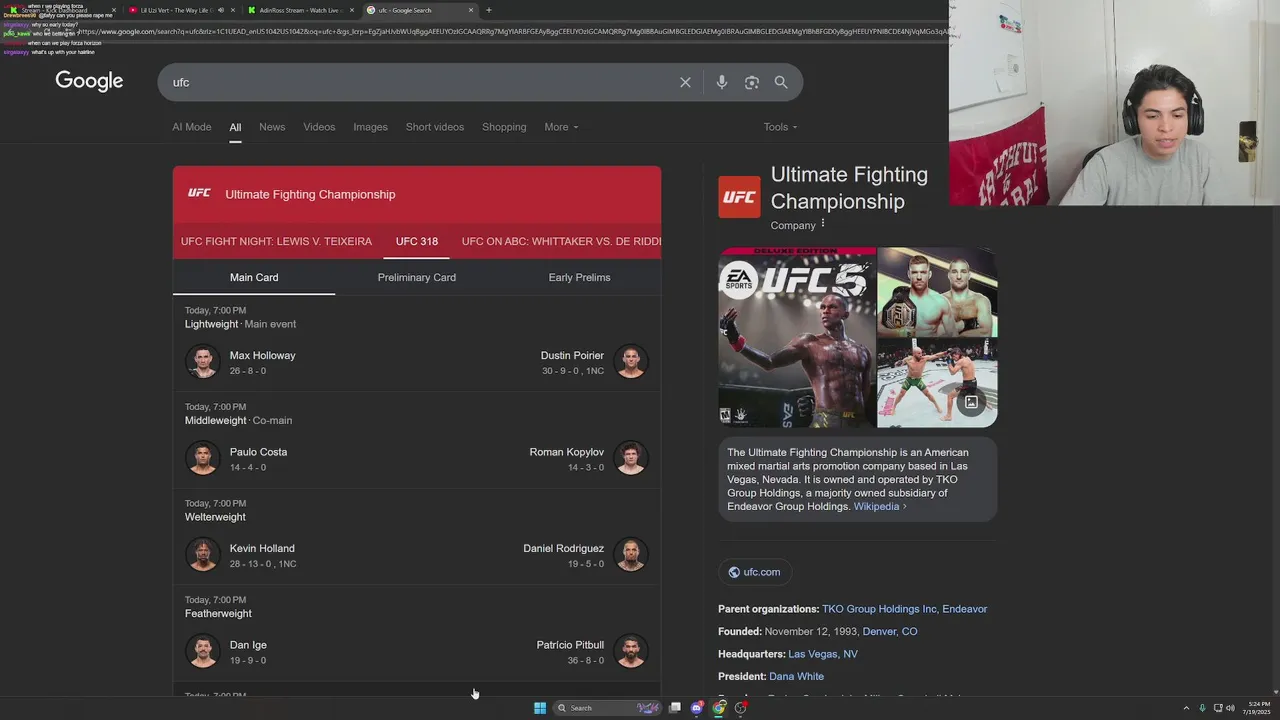Open the Endeavor parent organization link
Image resolution: width=1280 pixels, height=720 pixels.
click(x=964, y=609)
